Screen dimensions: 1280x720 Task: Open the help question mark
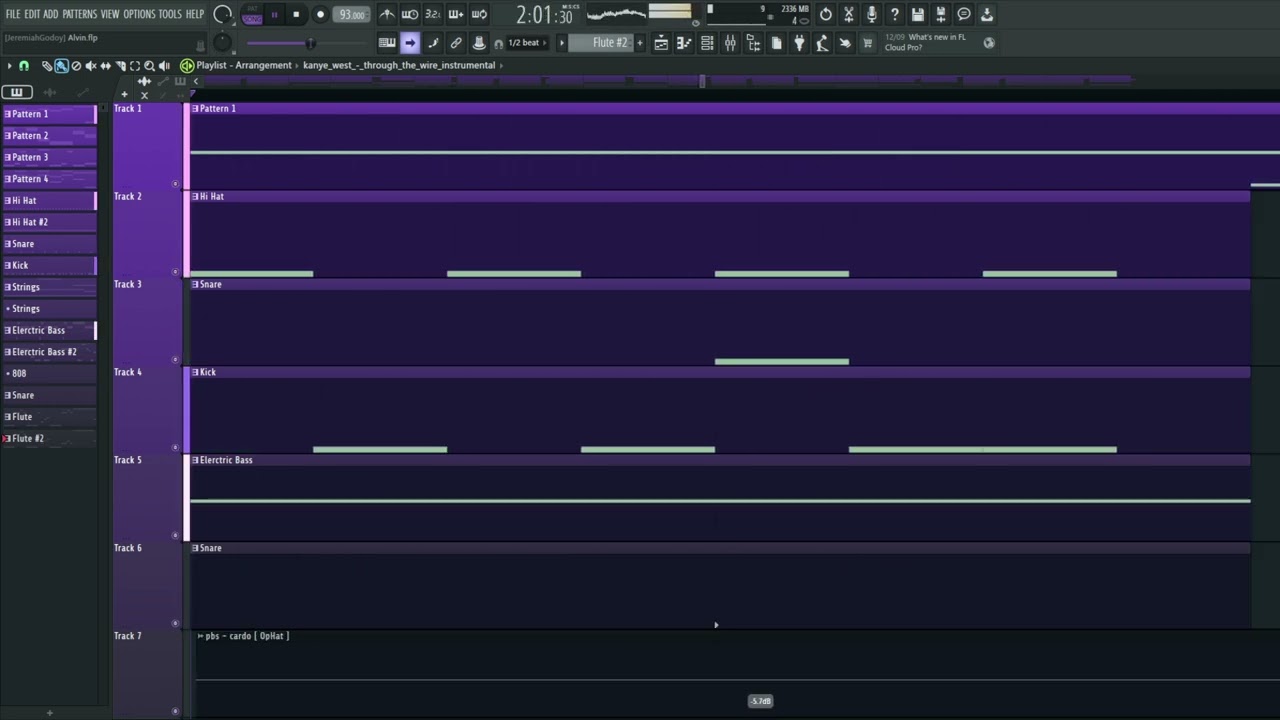tap(895, 14)
